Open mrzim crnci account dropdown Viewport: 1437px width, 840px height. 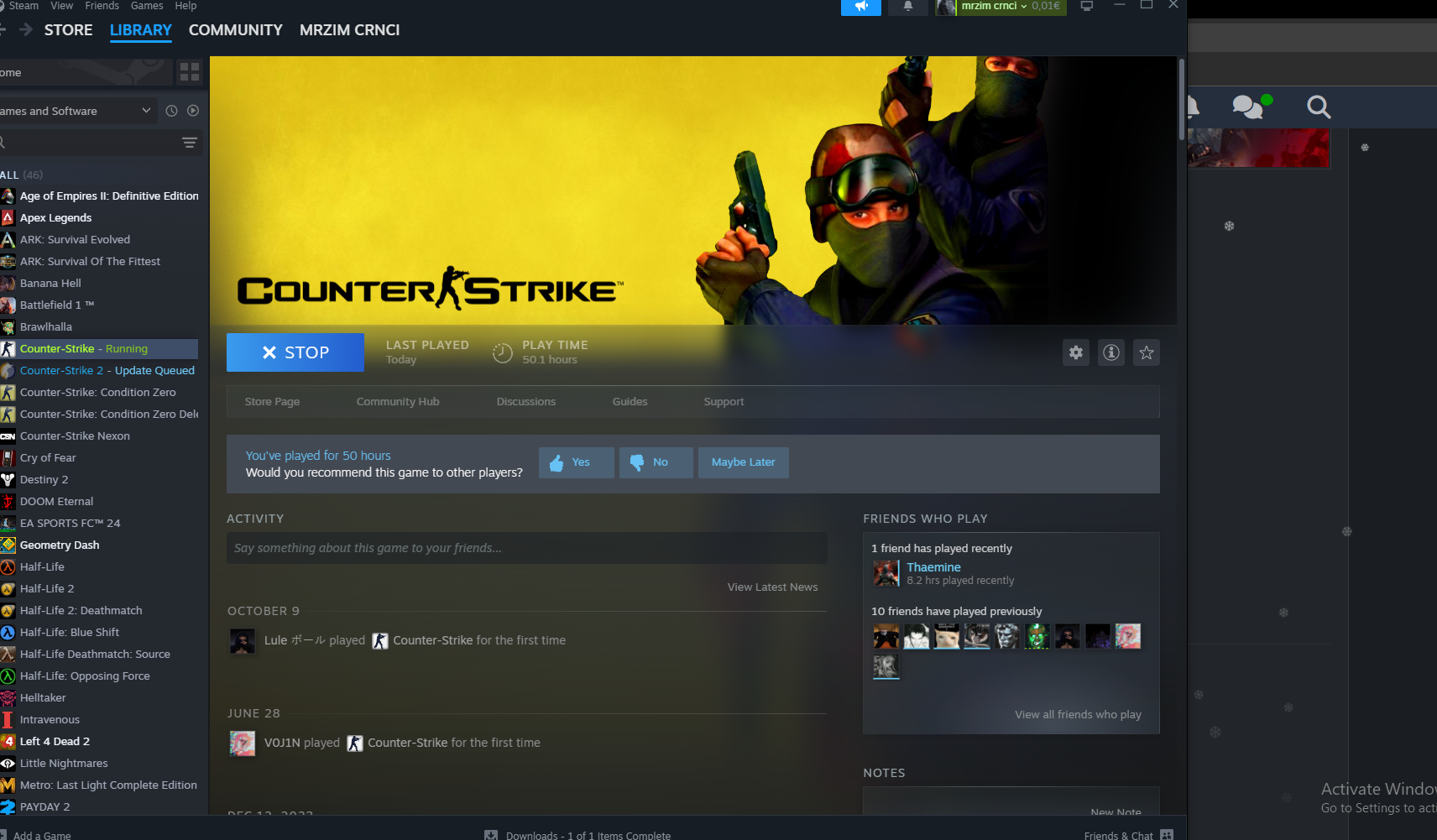click(1001, 7)
